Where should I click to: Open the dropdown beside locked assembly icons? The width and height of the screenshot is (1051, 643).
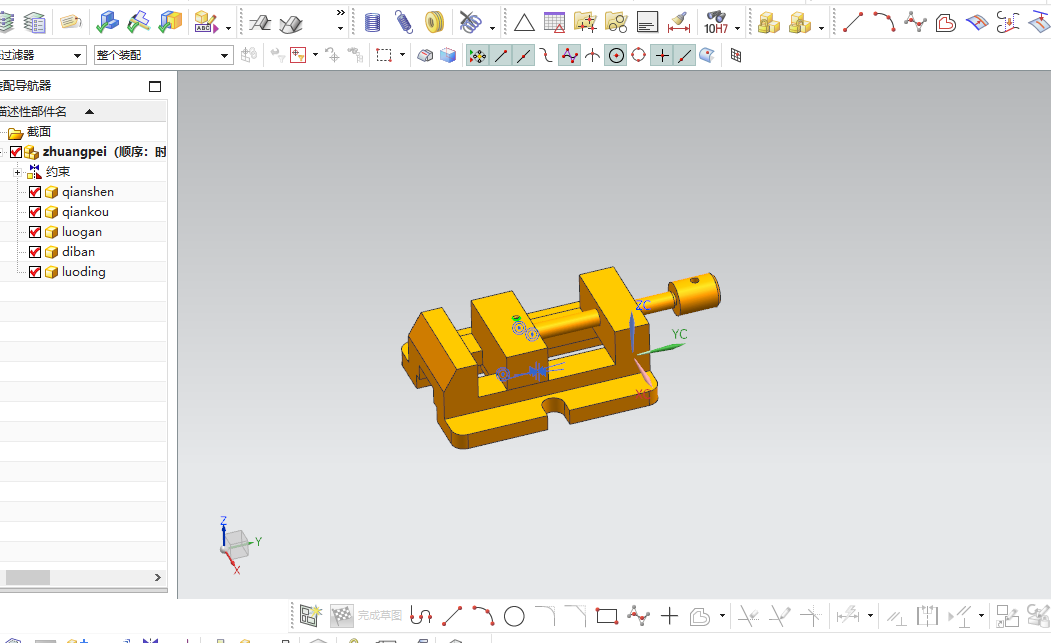click(x=822, y=29)
